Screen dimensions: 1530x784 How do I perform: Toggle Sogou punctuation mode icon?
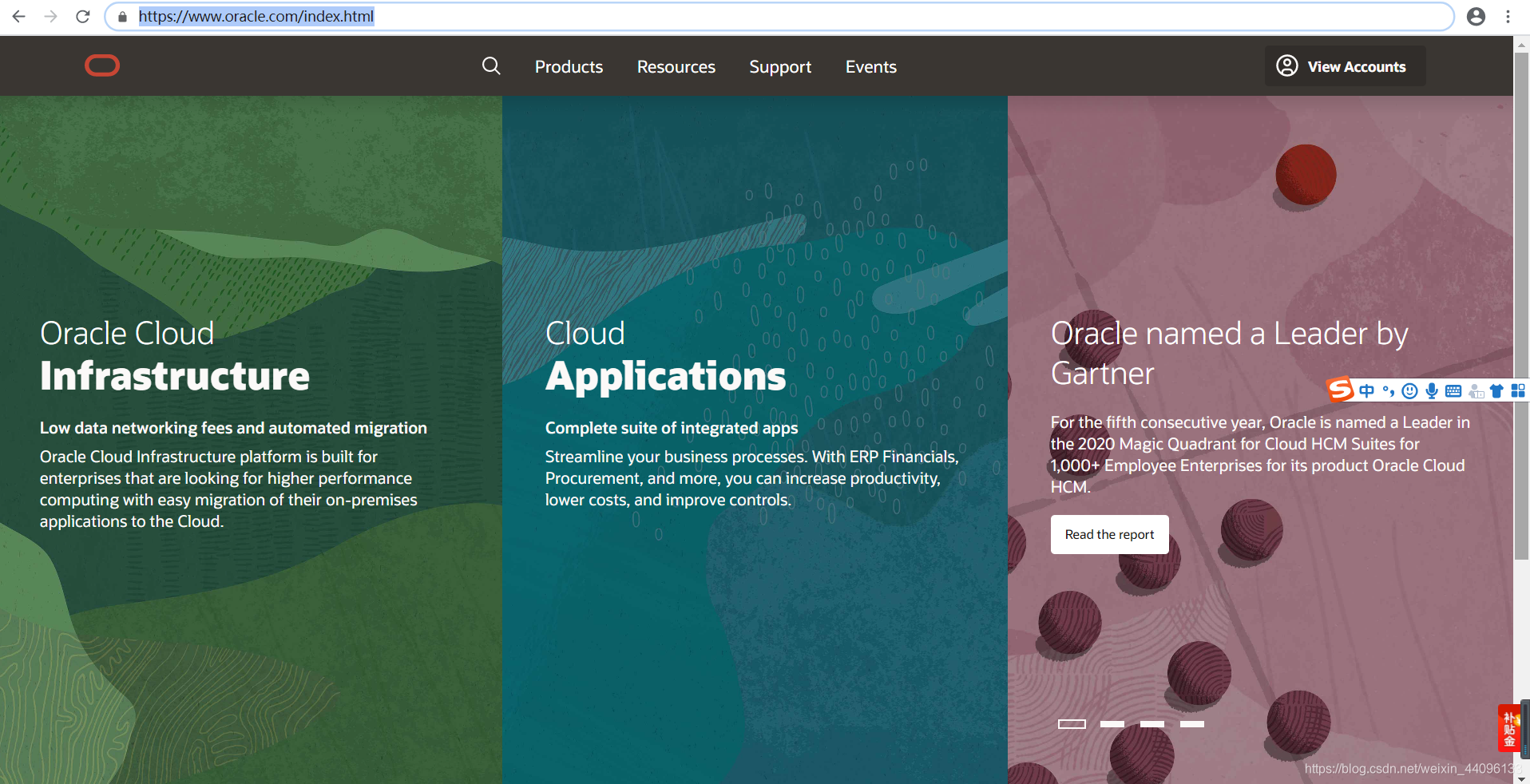(1389, 390)
